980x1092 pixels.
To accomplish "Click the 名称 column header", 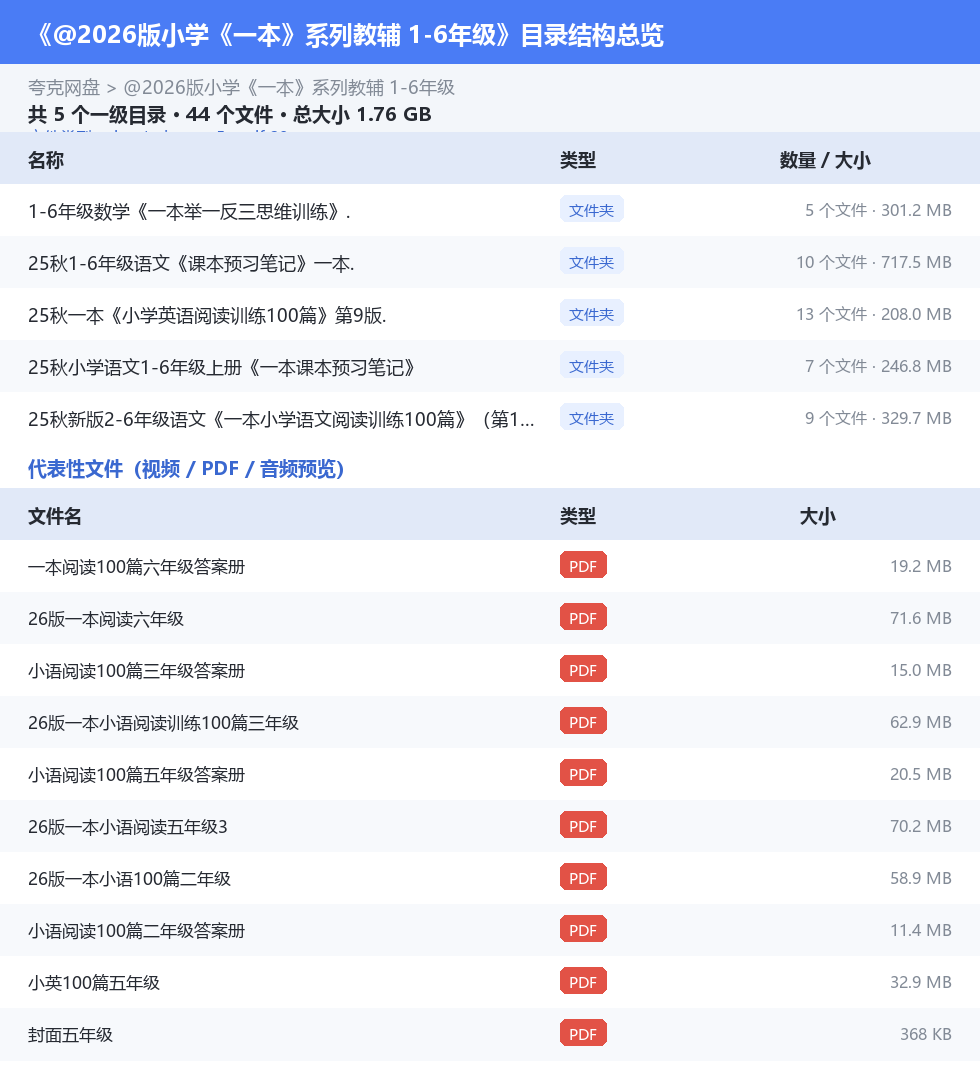I will (x=46, y=160).
